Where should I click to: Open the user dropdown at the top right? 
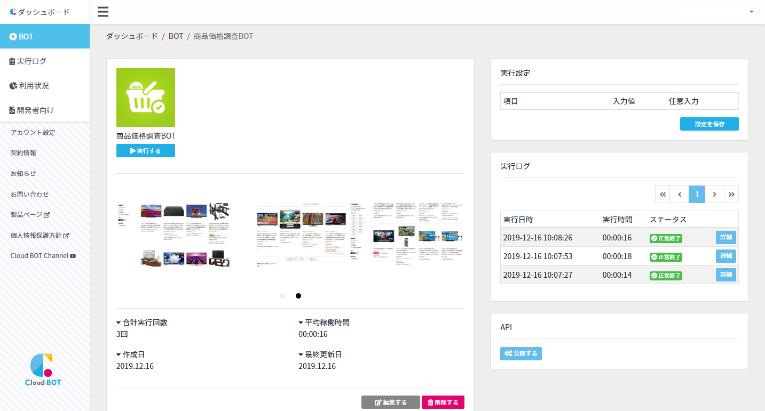coord(751,12)
